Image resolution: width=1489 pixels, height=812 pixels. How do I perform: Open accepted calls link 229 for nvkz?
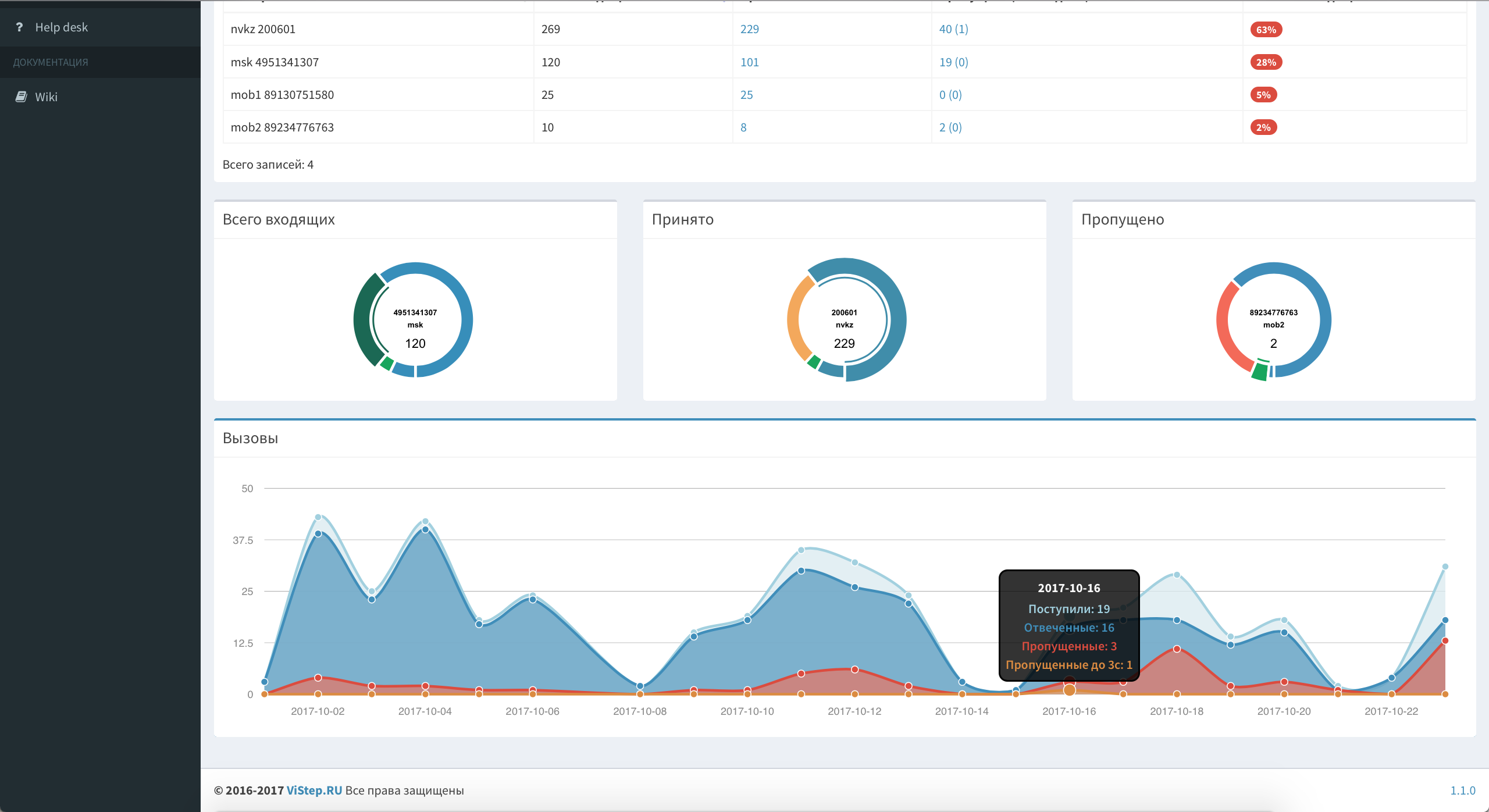(x=749, y=29)
